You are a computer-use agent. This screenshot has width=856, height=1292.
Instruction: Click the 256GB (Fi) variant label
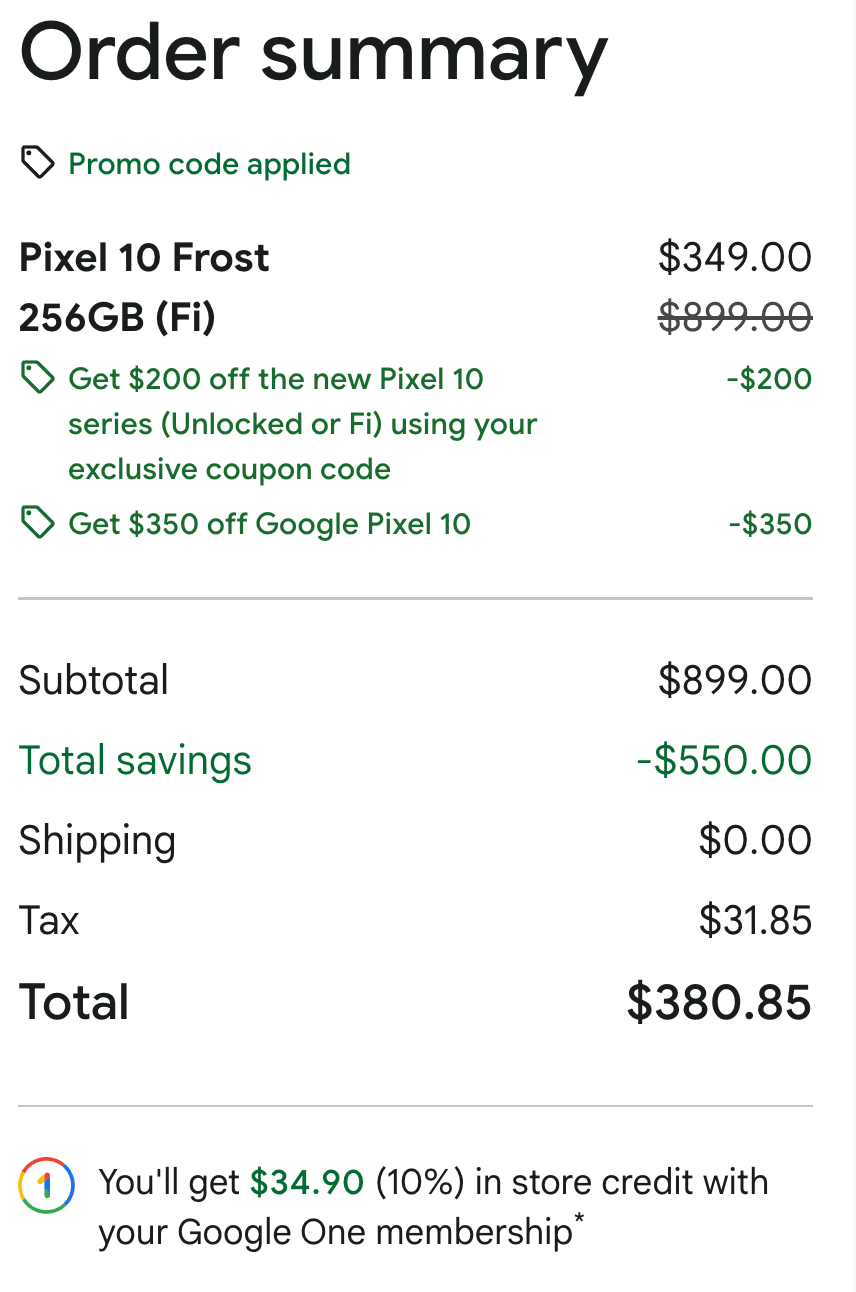[117, 318]
